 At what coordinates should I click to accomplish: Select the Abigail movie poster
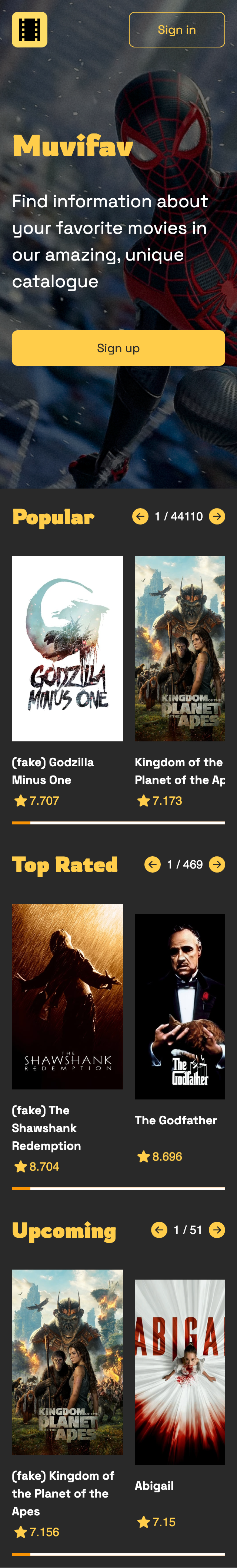click(180, 1372)
